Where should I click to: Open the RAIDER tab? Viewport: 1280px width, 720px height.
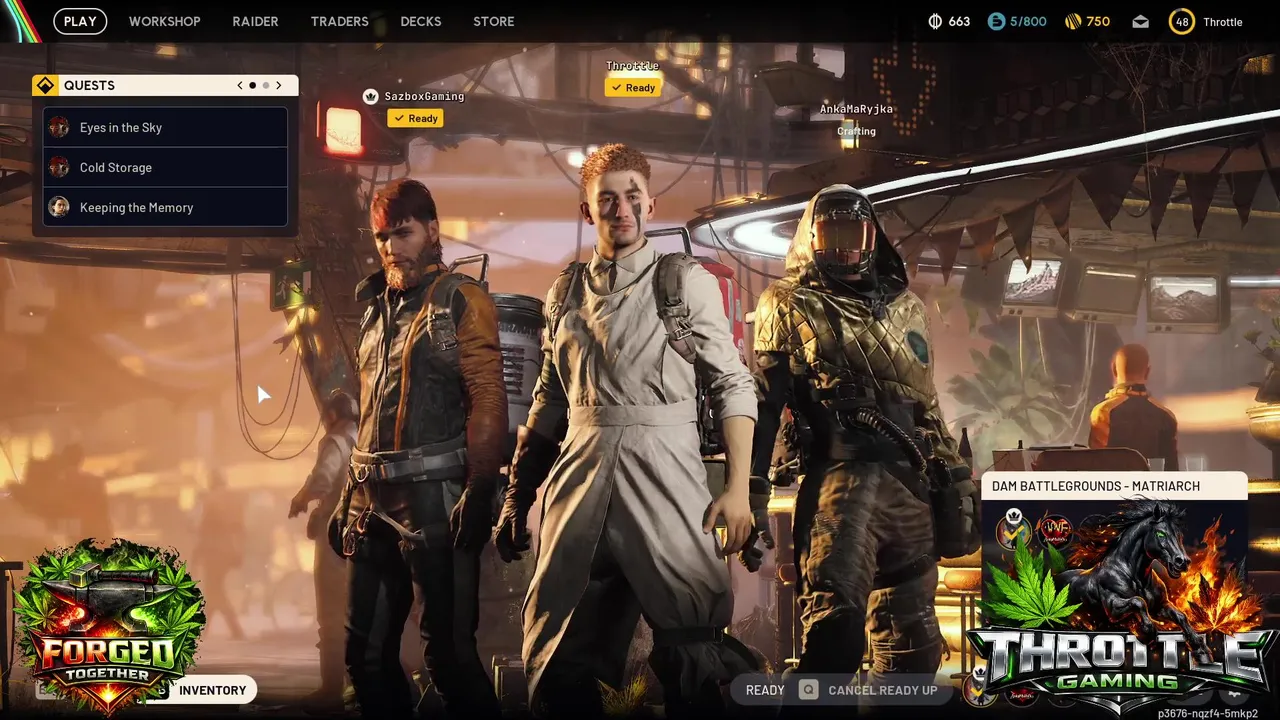tap(255, 21)
